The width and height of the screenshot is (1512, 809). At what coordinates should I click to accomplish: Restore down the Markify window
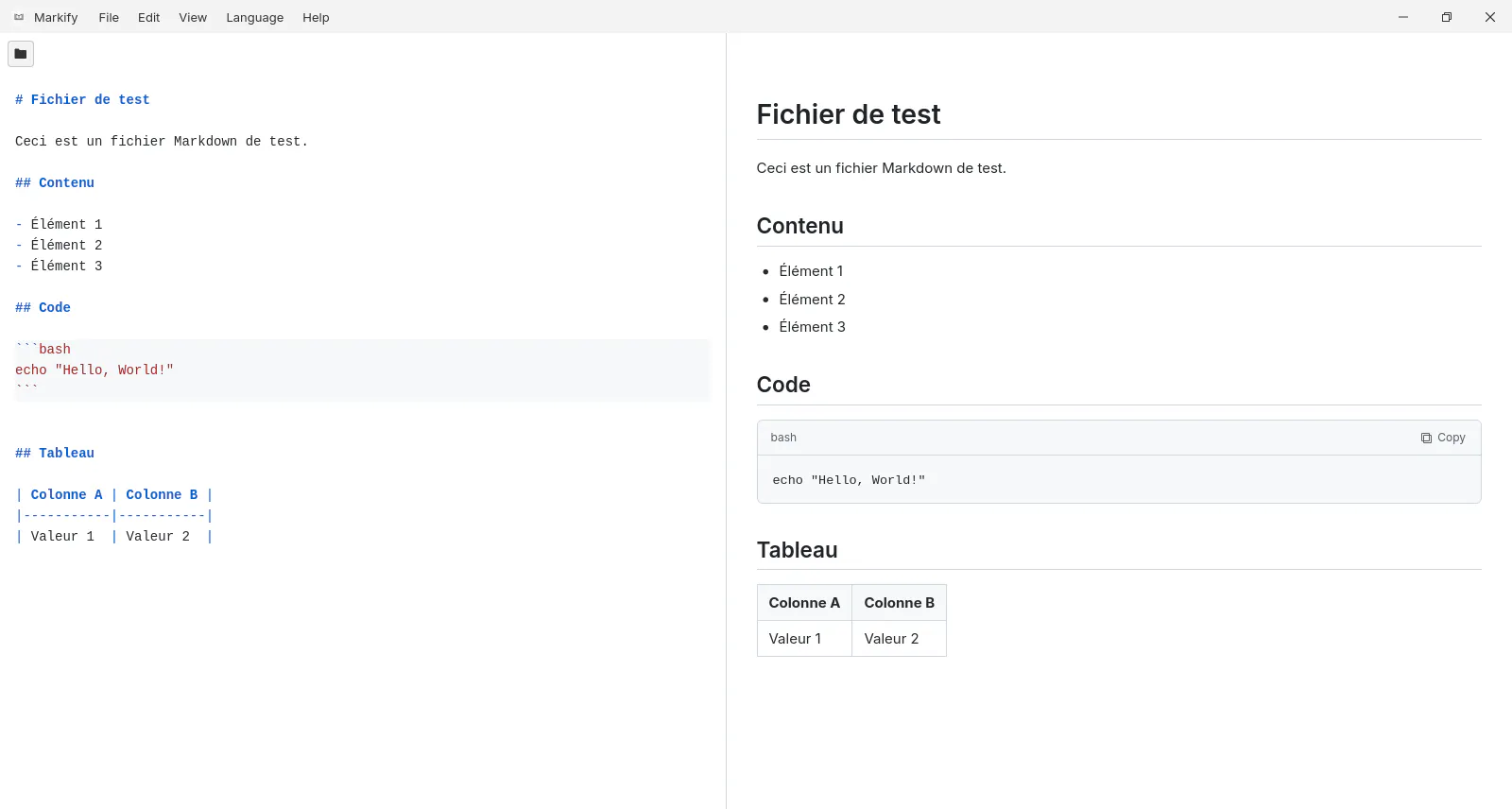point(1447,17)
